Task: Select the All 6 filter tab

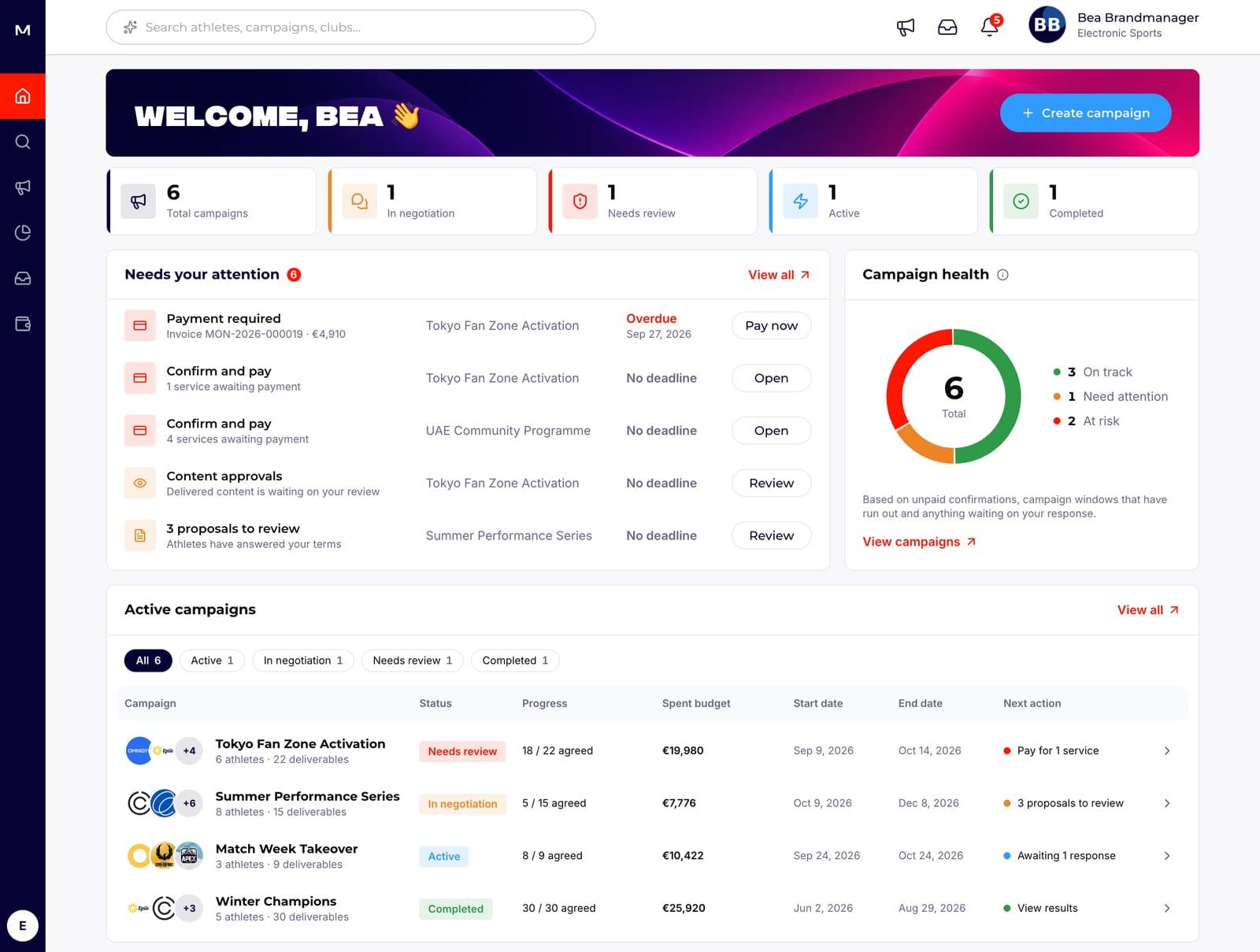Action: pyautogui.click(x=148, y=661)
